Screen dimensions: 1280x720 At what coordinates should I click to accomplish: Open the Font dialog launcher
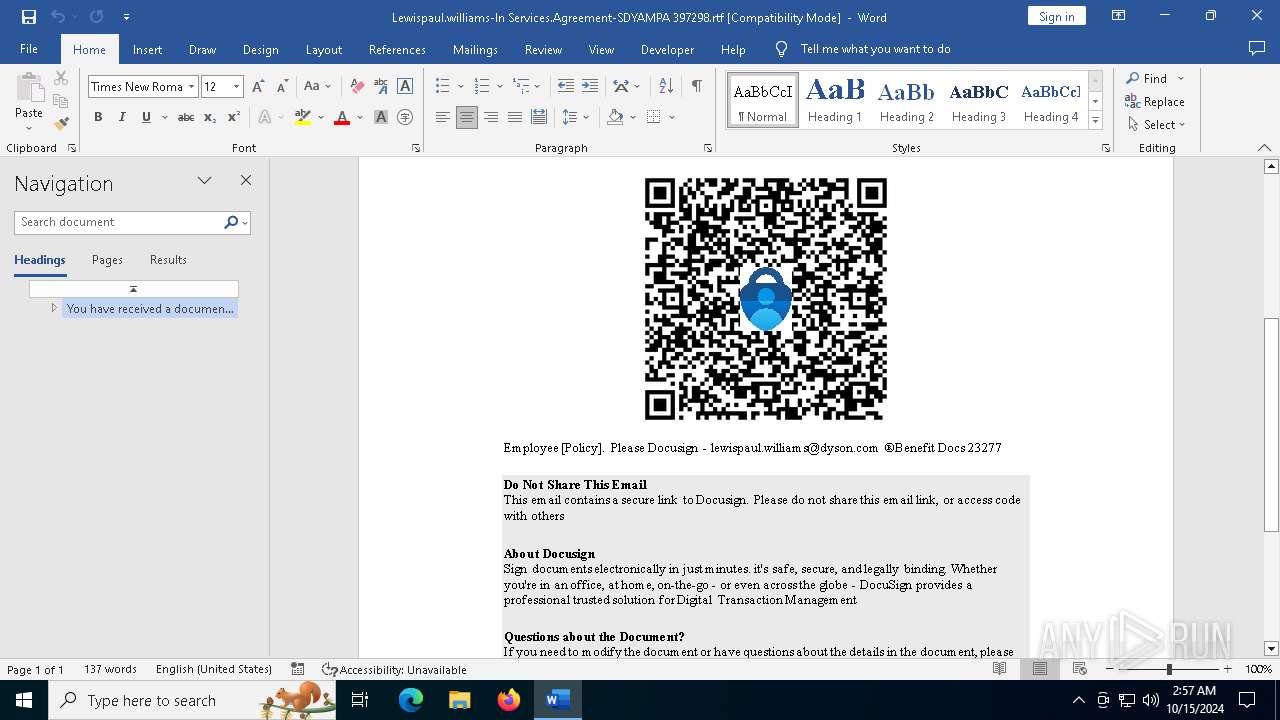click(x=416, y=148)
